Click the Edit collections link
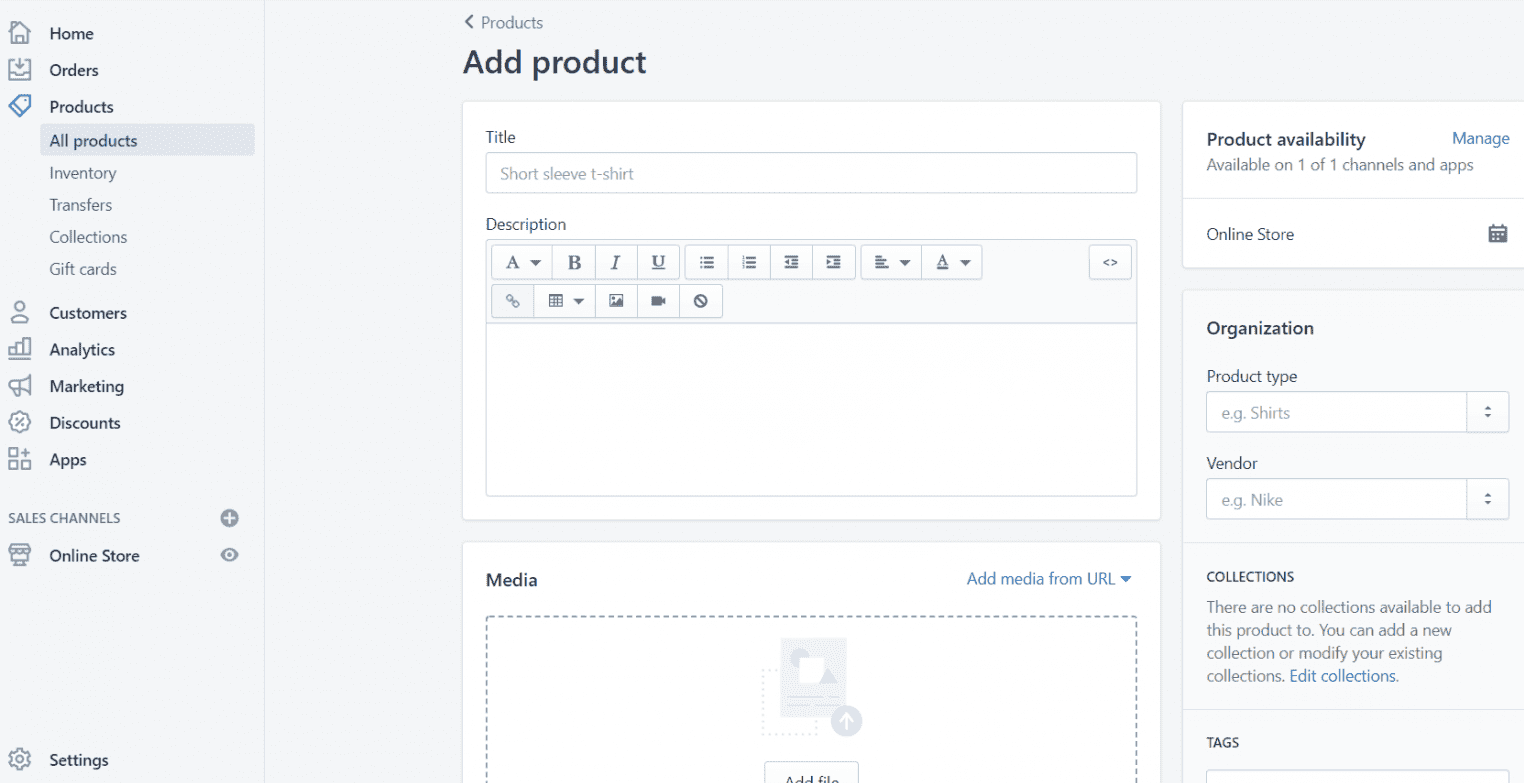The image size is (1524, 783). click(1342, 675)
